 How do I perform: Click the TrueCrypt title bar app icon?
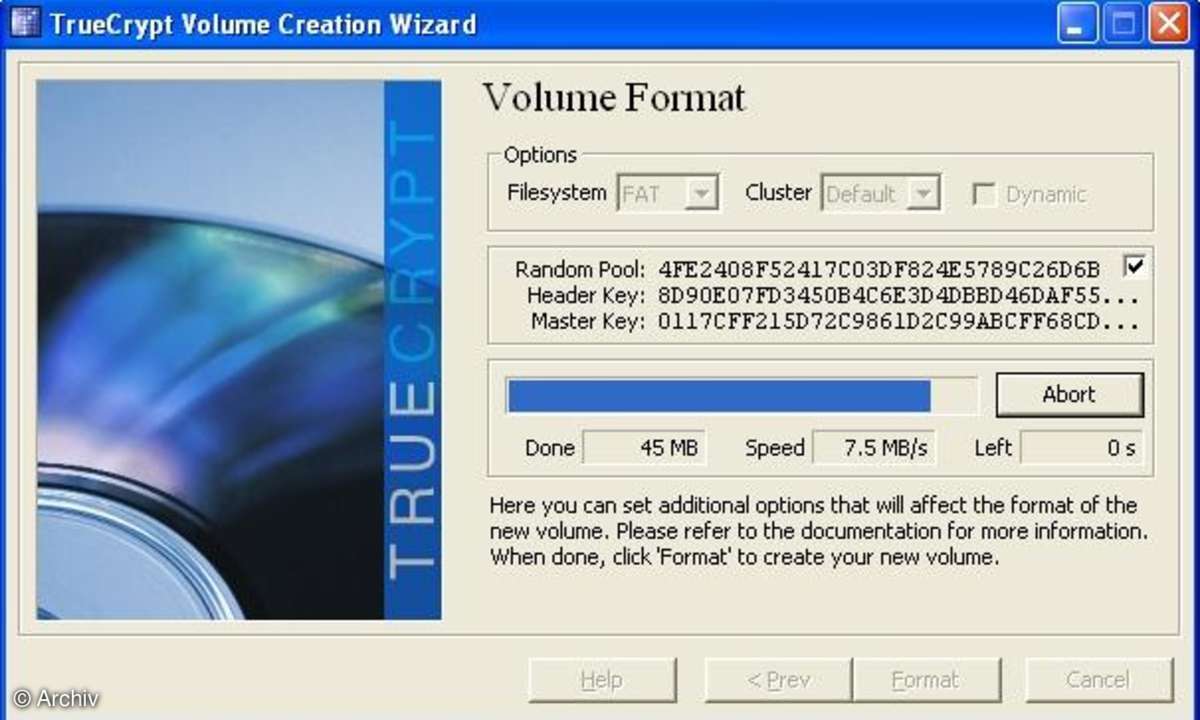(x=24, y=23)
